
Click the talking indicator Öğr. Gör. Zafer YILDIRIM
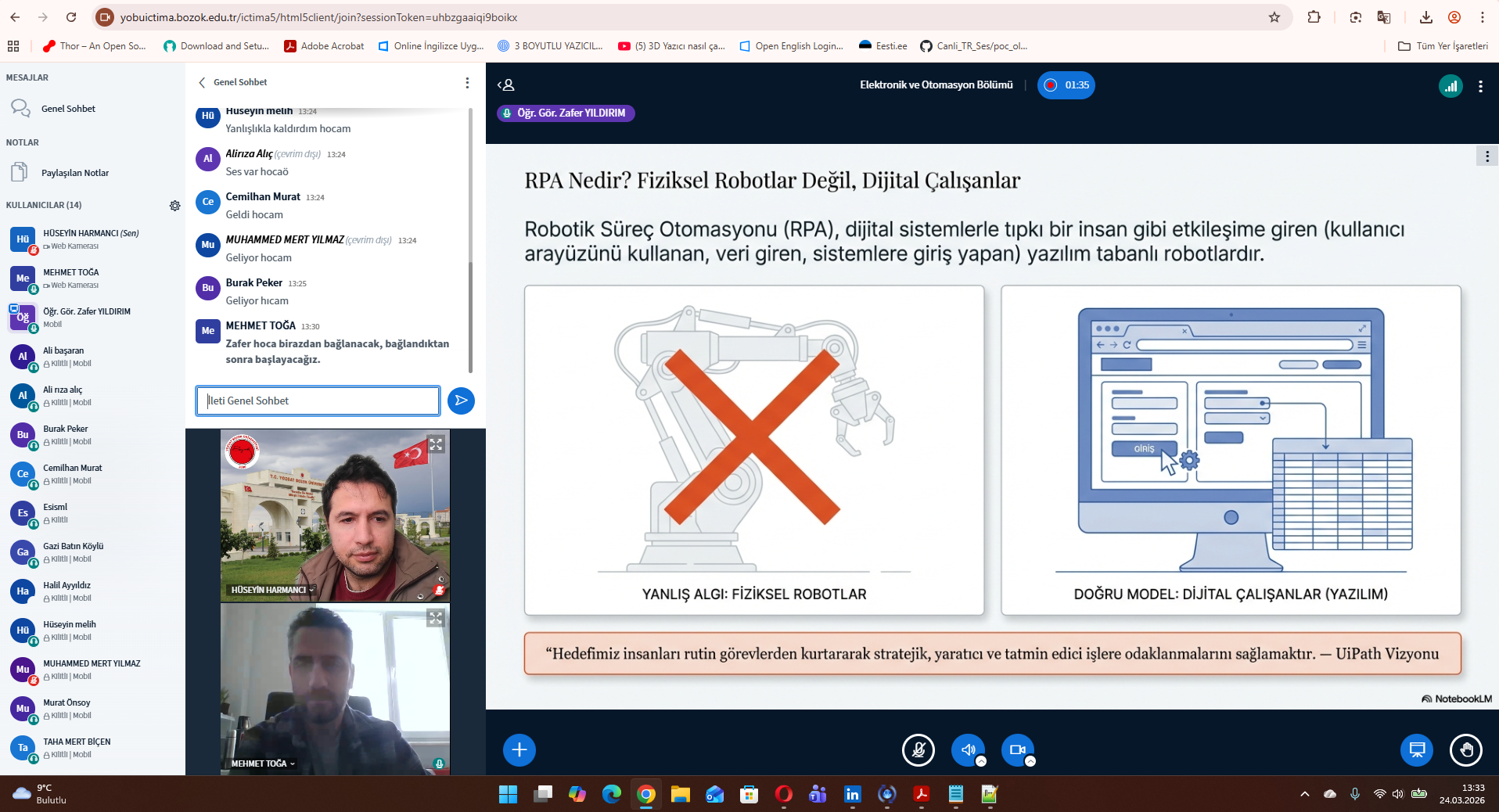tap(566, 113)
